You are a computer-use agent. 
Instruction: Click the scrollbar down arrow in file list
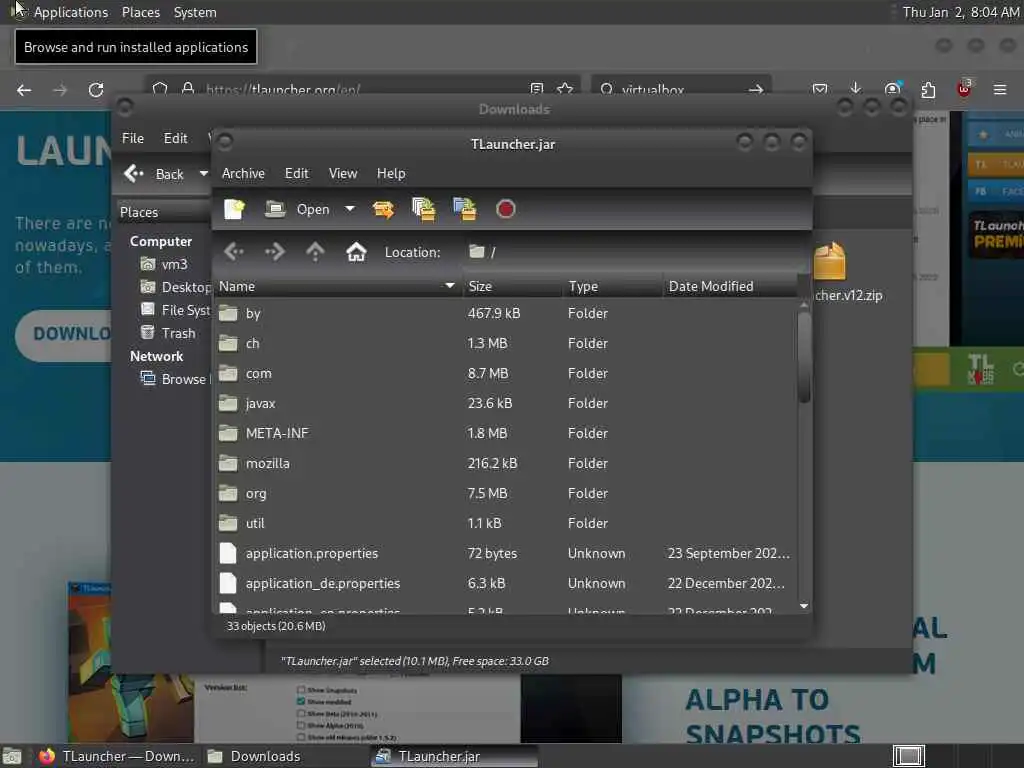click(x=804, y=607)
